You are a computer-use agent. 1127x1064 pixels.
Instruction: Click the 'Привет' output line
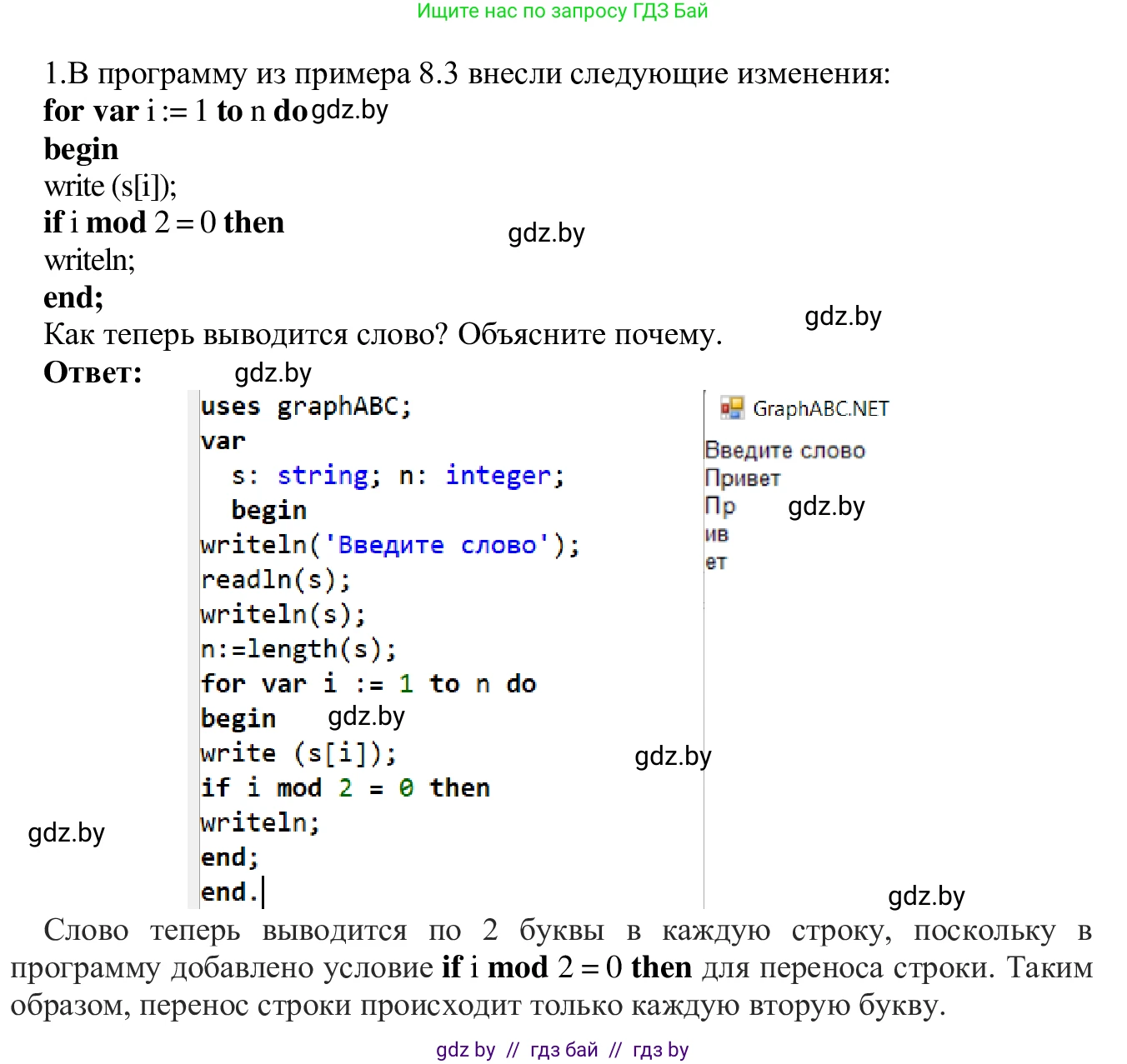pos(743,478)
